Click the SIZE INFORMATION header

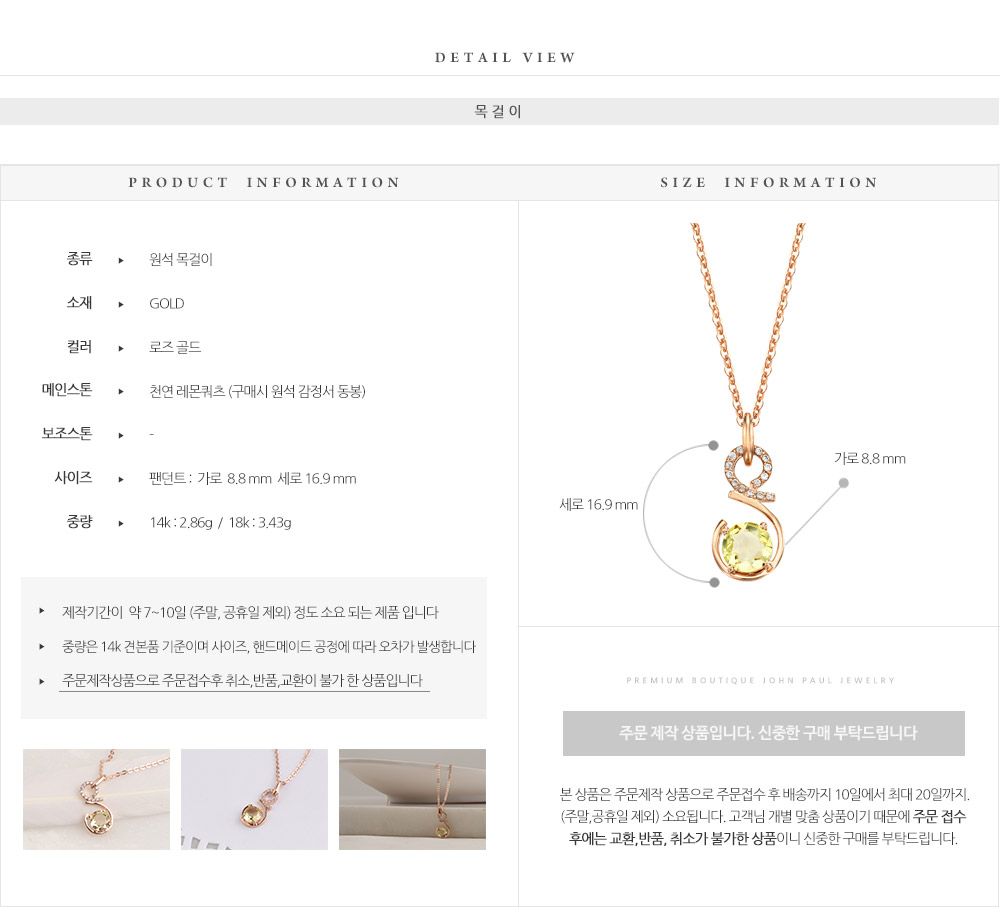[769, 182]
